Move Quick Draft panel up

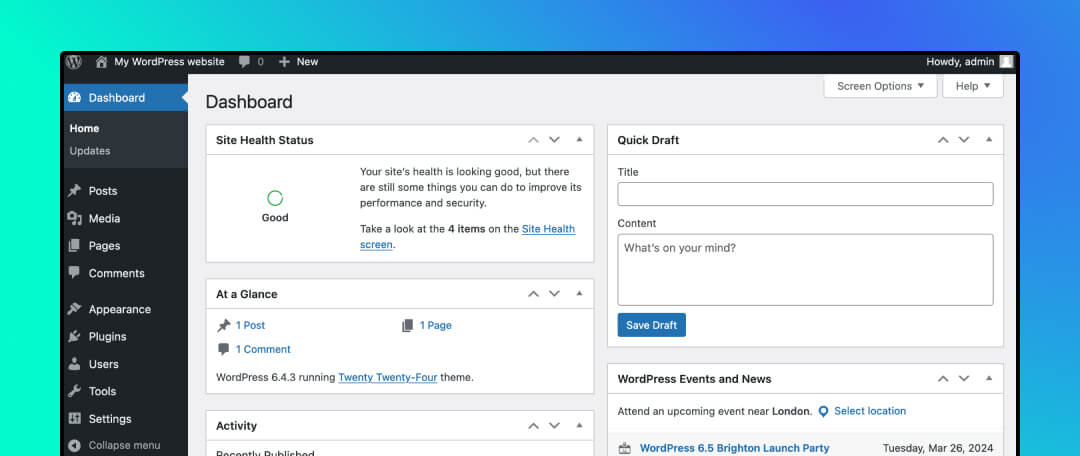(x=943, y=140)
